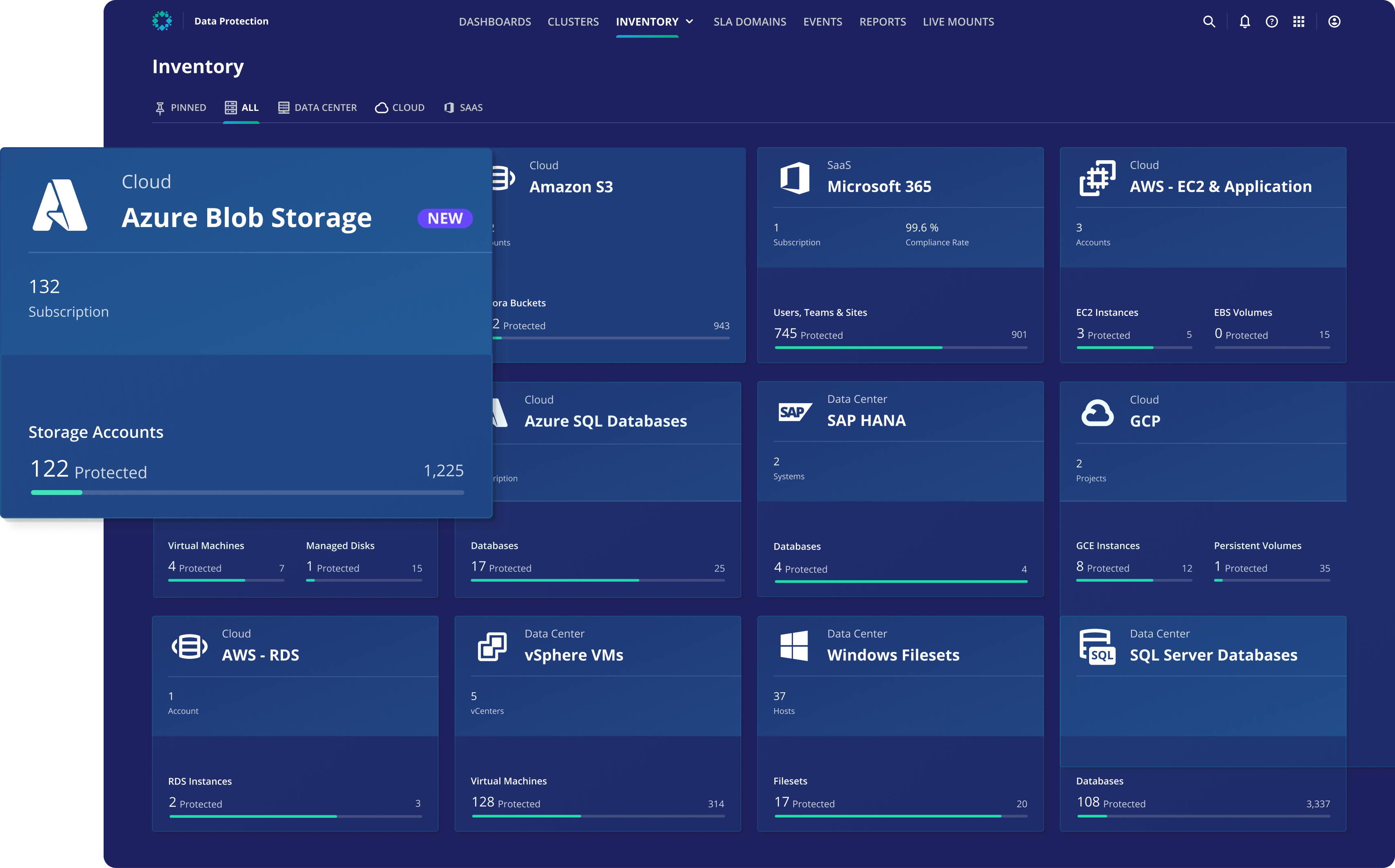Open the search magnifier icon
Image resolution: width=1395 pixels, height=868 pixels.
[1209, 22]
